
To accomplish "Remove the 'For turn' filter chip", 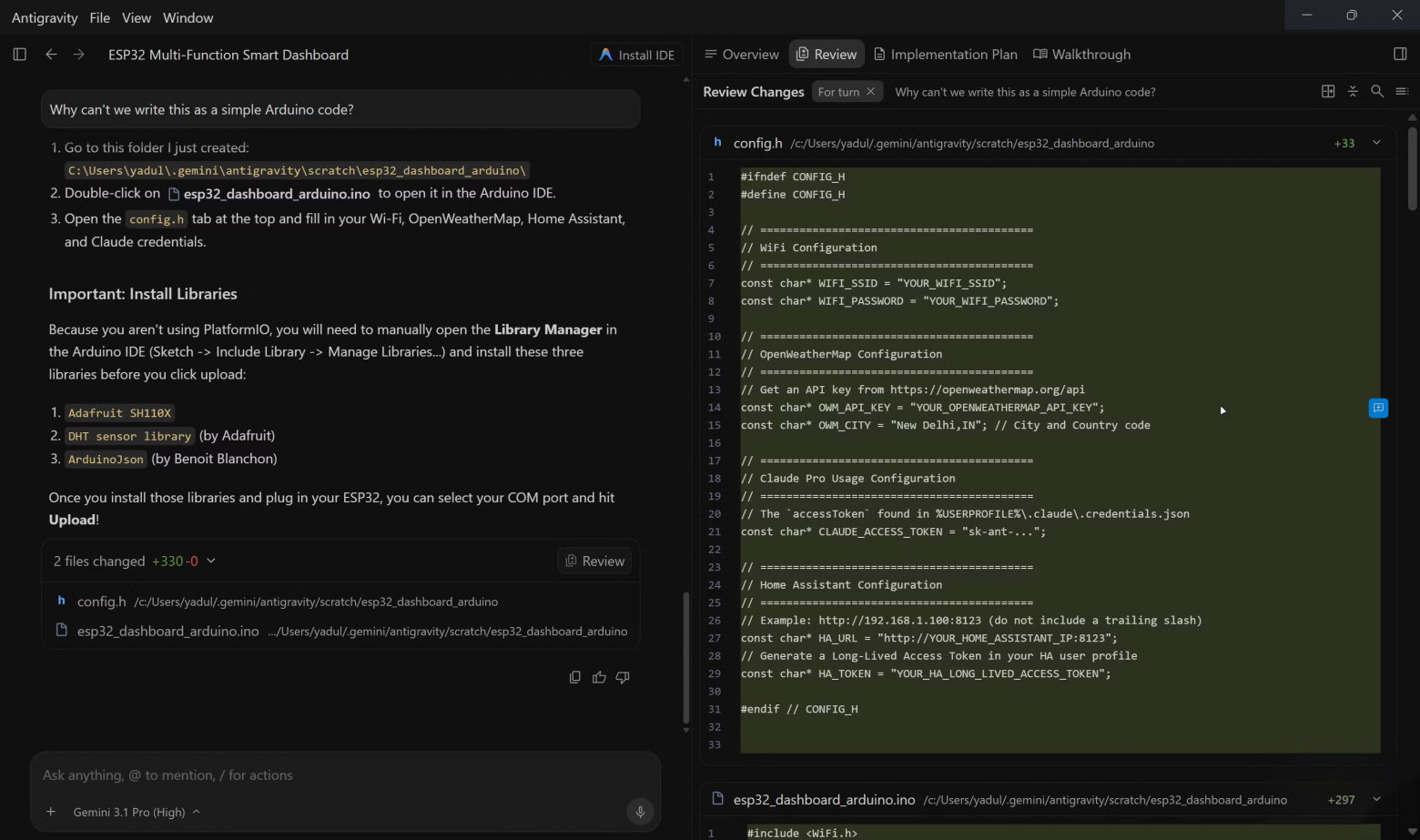I will [x=870, y=91].
